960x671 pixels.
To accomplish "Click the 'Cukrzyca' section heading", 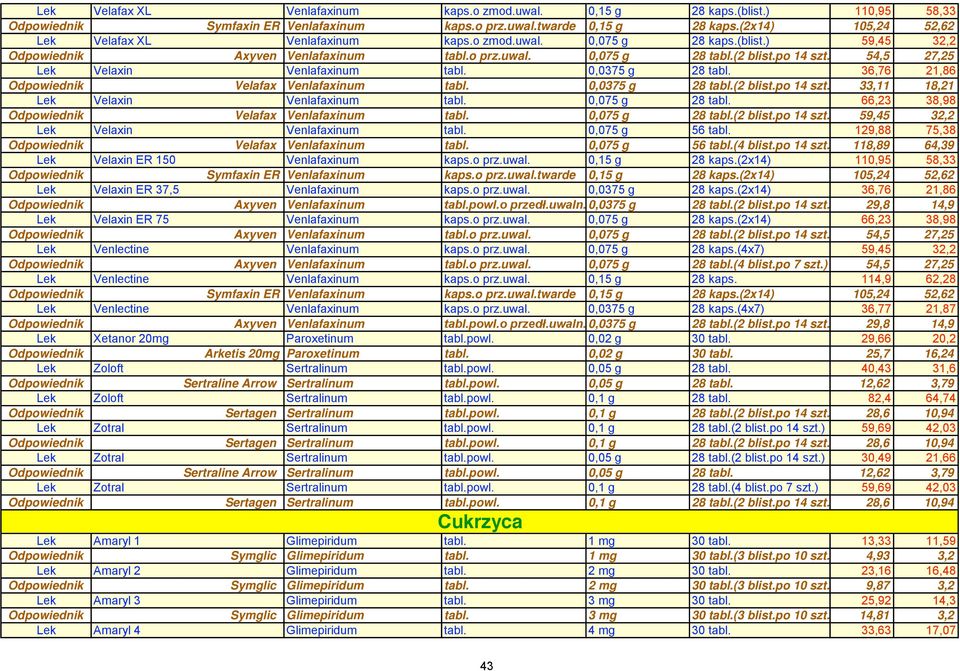I will click(x=480, y=522).
